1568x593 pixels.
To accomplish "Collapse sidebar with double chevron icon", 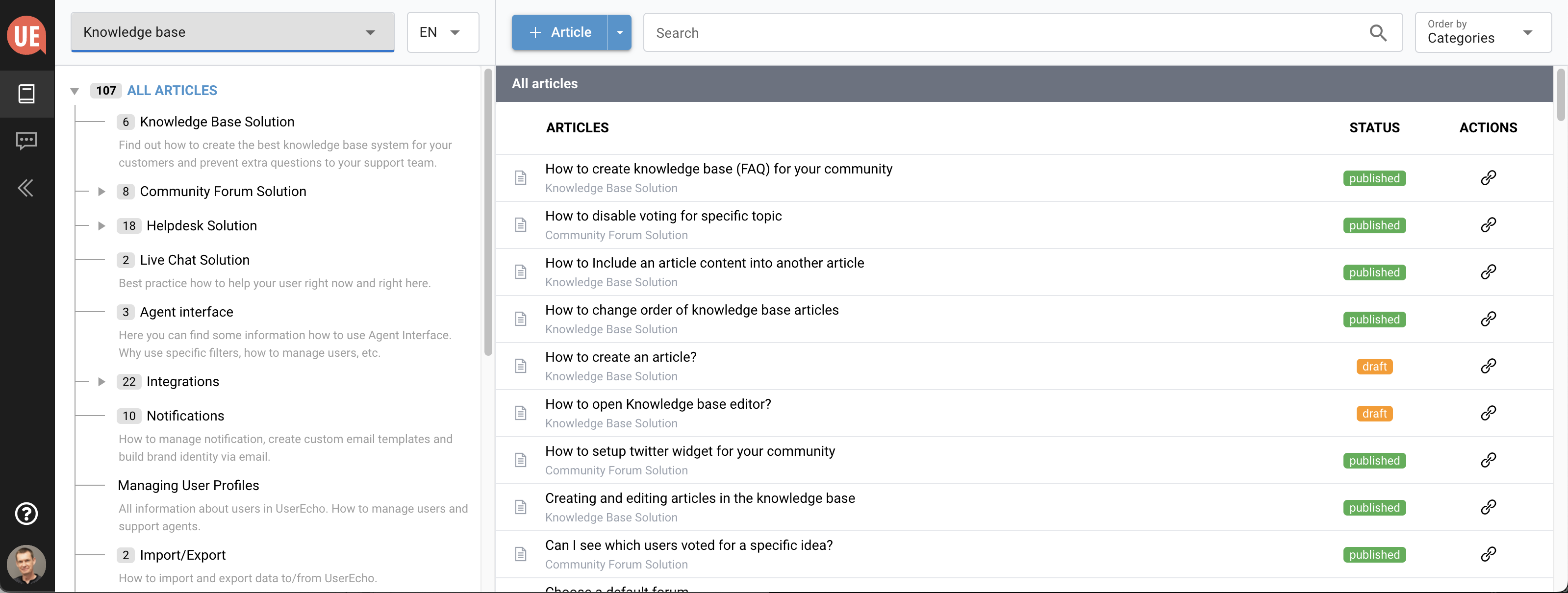I will [x=25, y=187].
